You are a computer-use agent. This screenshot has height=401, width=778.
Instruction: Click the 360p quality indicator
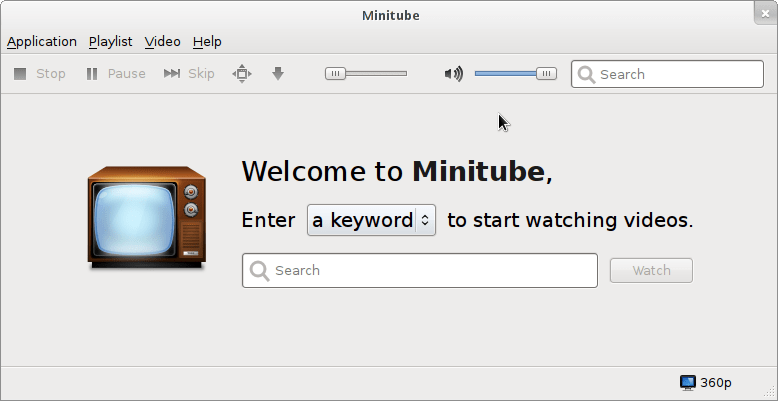coord(706,383)
